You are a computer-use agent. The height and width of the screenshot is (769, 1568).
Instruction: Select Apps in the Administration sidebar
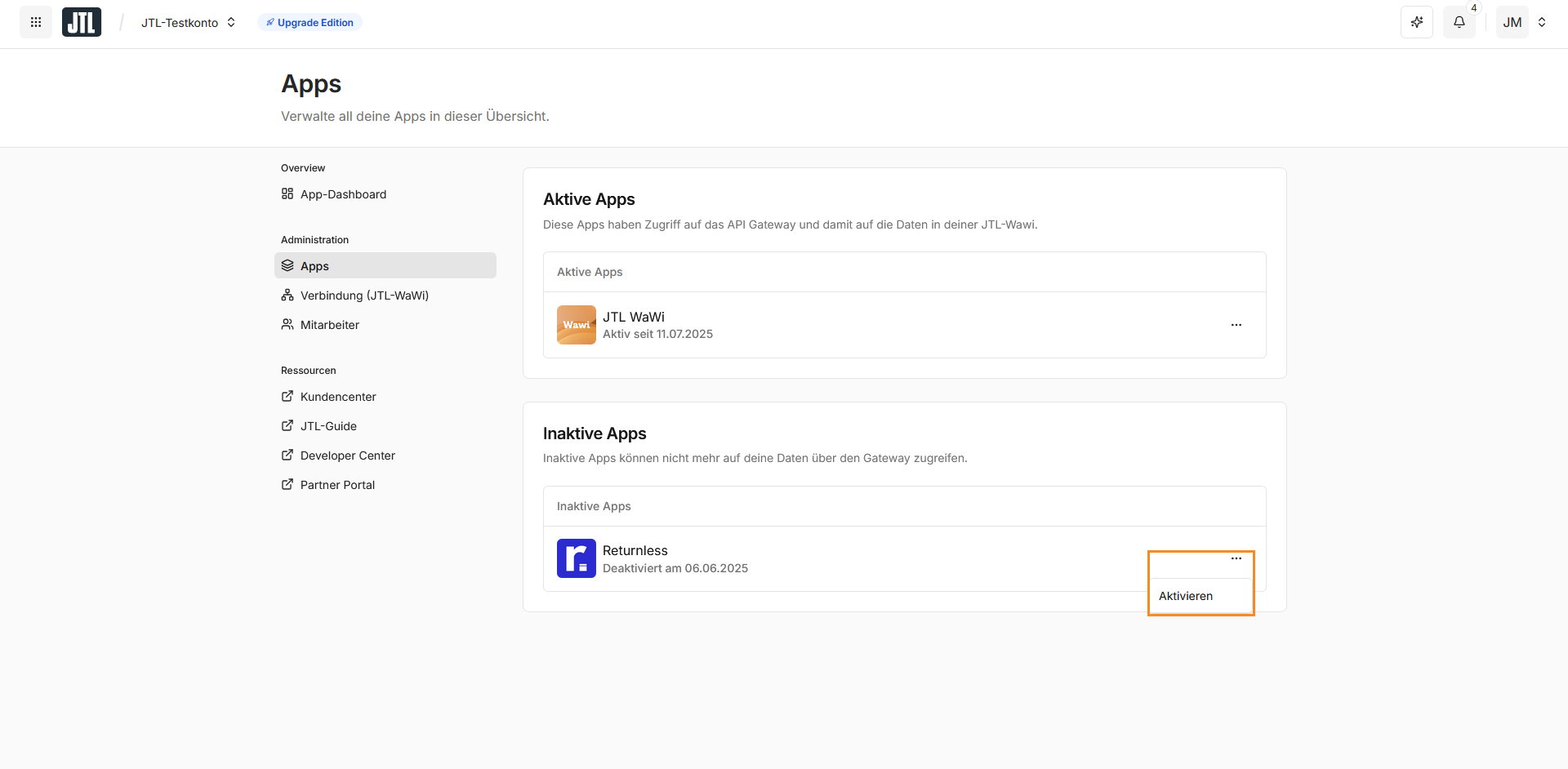click(385, 265)
